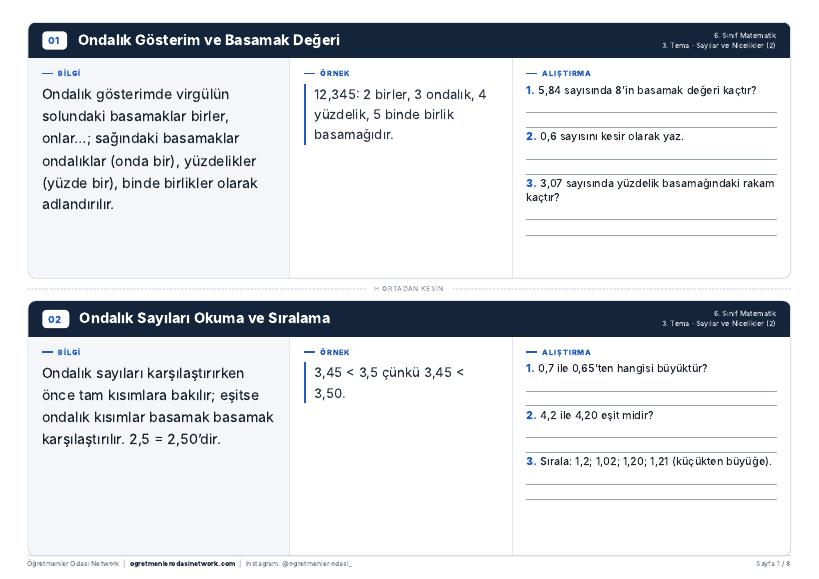Click the answer line under 0,7 ile 0,65 question
Viewport: 819px width, 579px height.
point(651,391)
